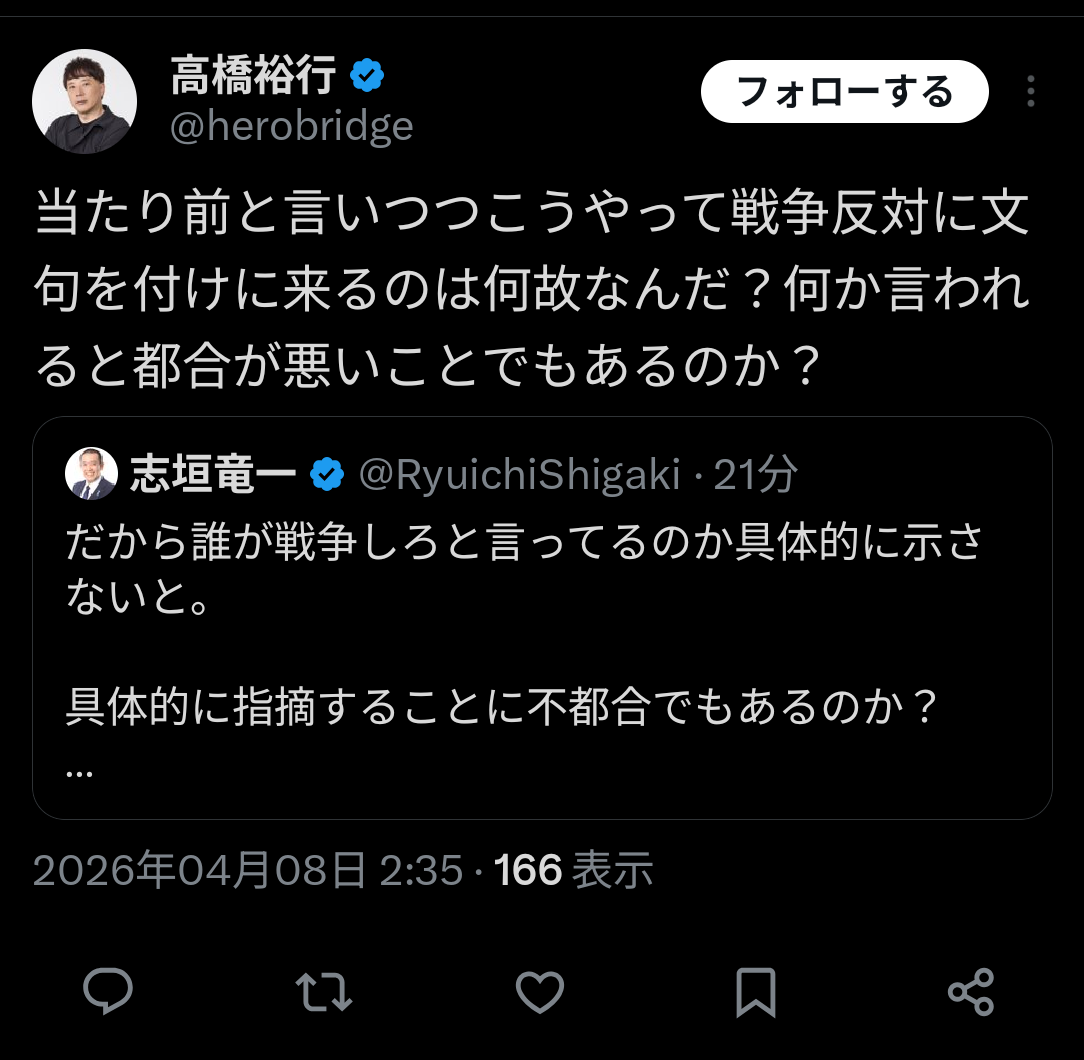Click the 2026年04月08日 2:35 timestamp

tap(248, 870)
